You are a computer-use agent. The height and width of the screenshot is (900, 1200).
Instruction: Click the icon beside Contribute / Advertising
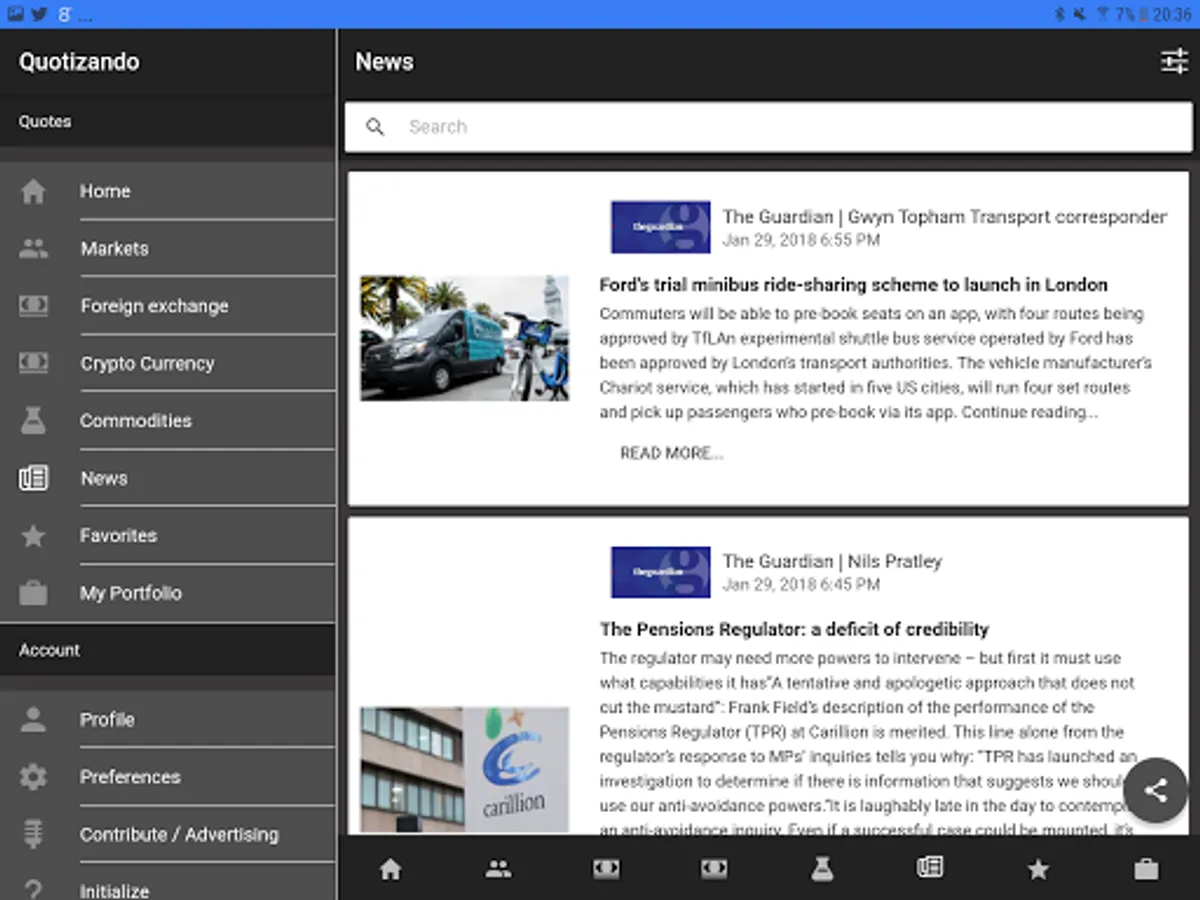(33, 834)
